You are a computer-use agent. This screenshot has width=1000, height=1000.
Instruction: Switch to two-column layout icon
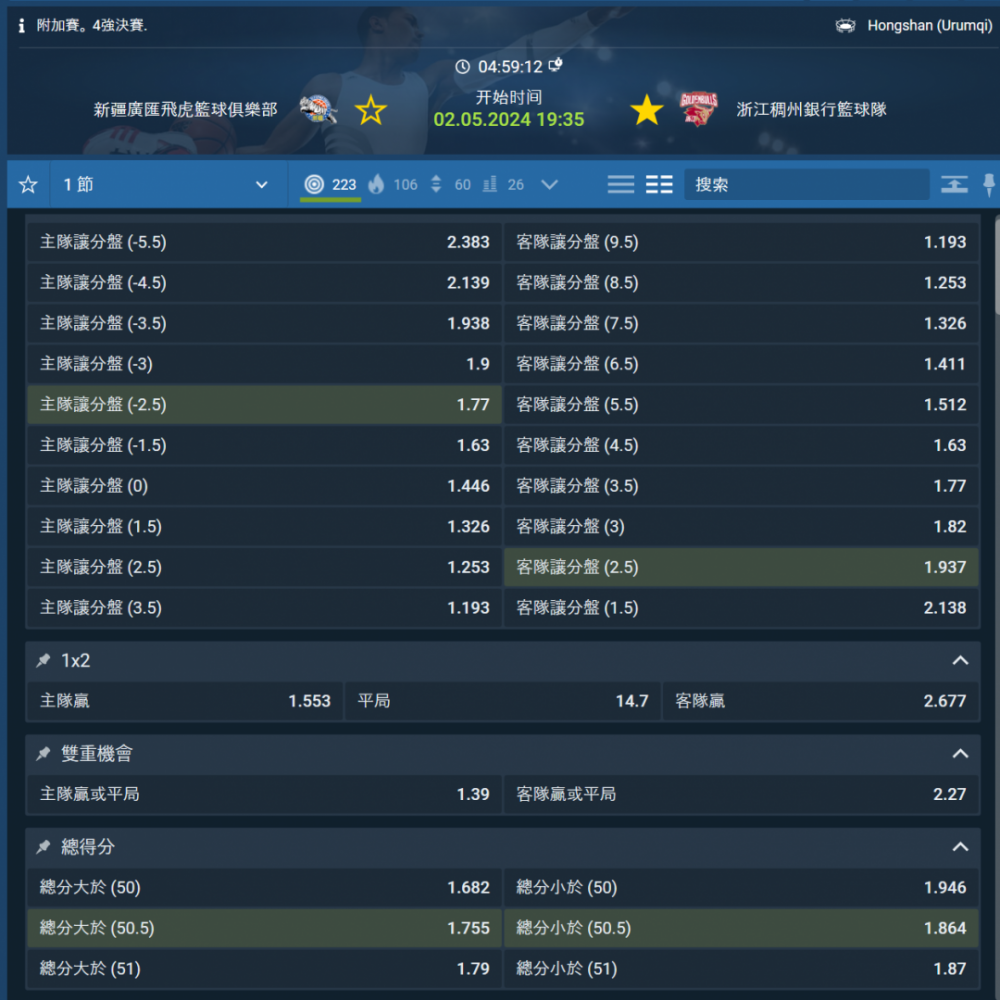click(659, 185)
